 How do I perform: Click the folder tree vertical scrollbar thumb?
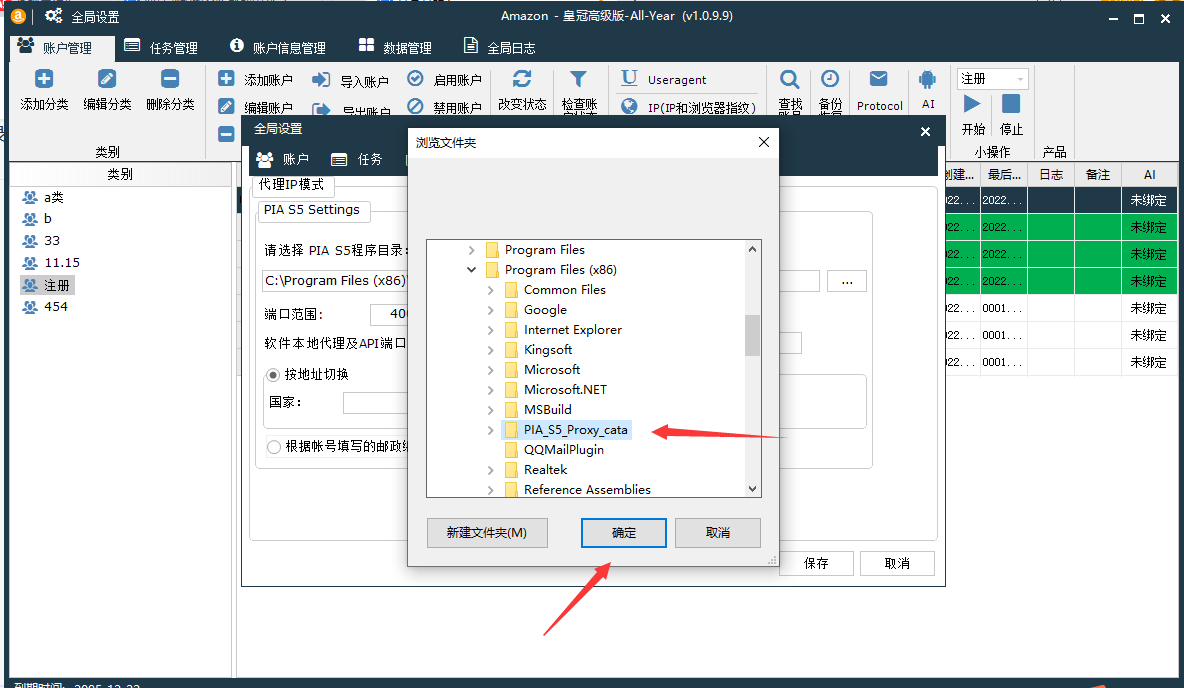click(752, 335)
